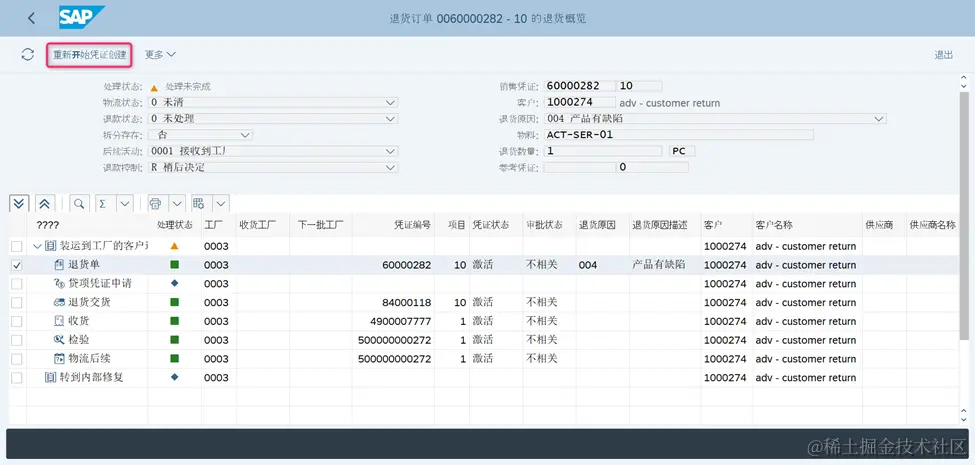Open document number 60000282 in table
Viewport: 975px width, 465px height.
[407, 265]
